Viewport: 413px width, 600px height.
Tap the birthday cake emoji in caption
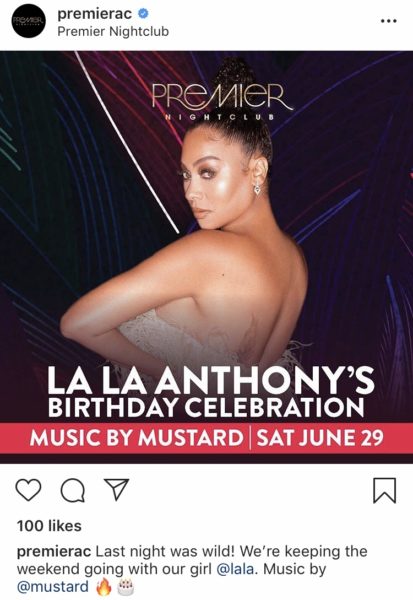coord(126,587)
